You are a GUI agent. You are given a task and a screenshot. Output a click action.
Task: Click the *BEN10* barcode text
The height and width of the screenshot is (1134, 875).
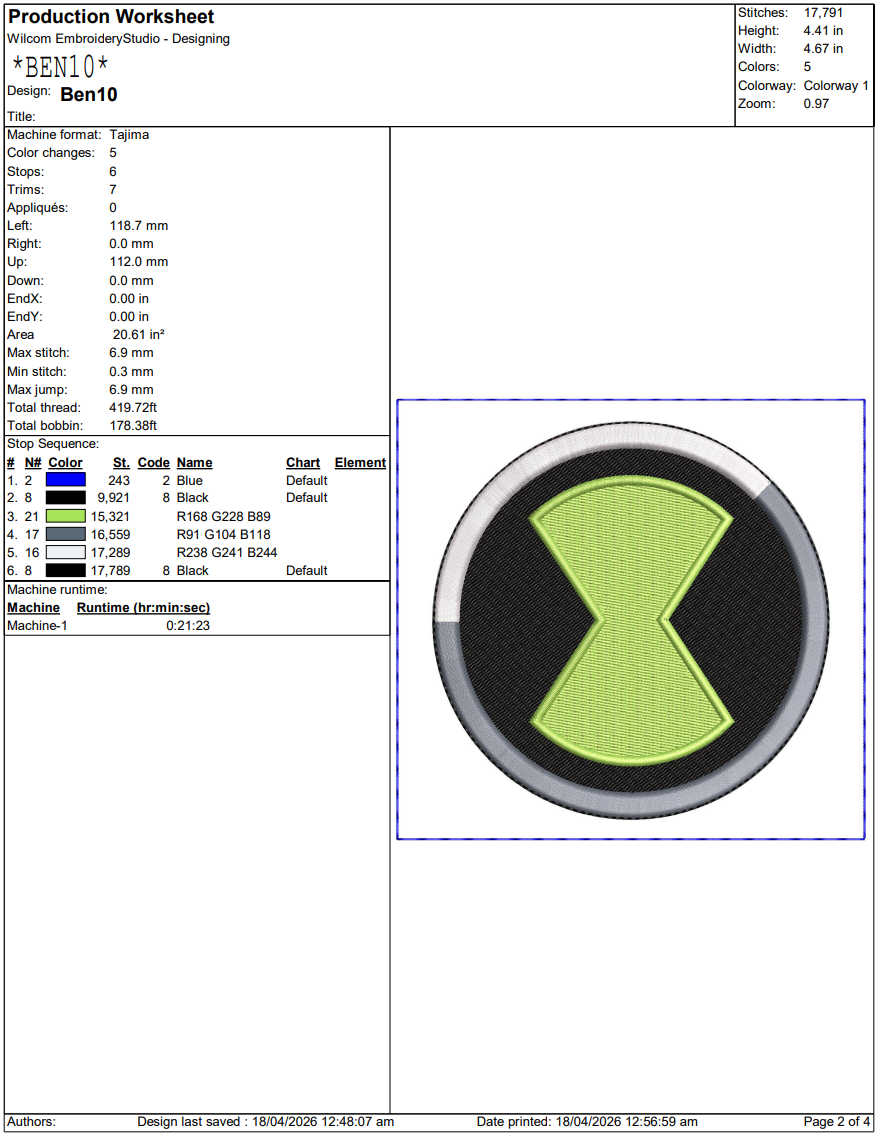click(x=60, y=67)
